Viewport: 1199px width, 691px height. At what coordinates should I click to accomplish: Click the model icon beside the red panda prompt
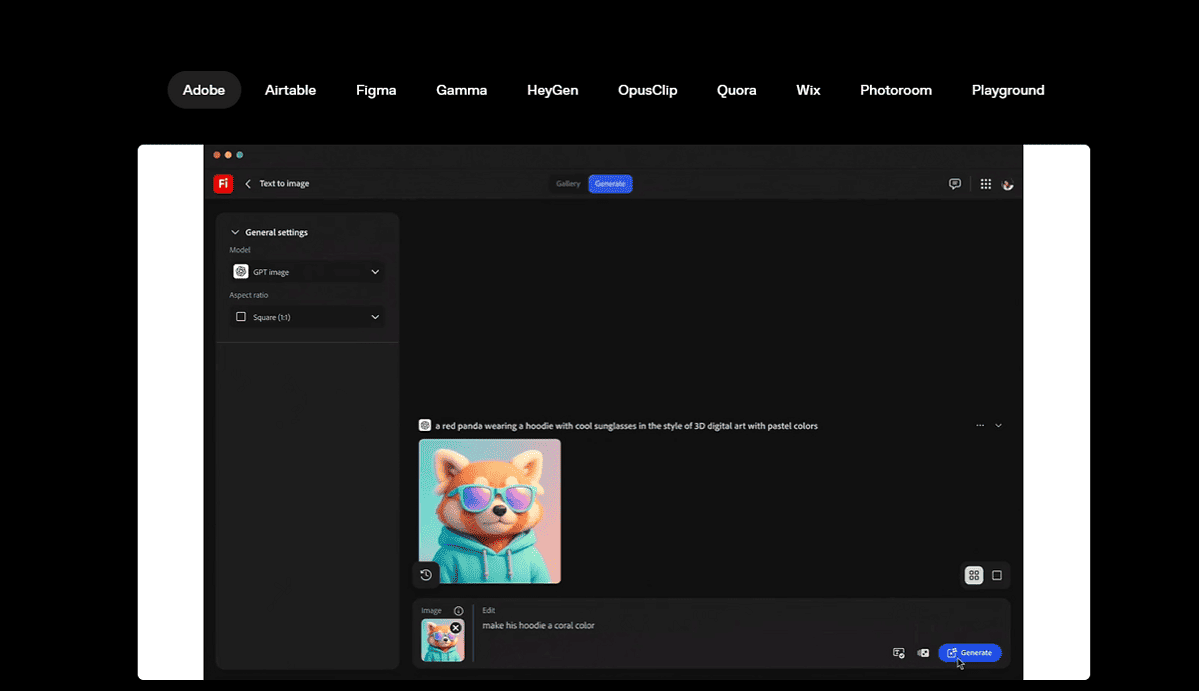424,426
